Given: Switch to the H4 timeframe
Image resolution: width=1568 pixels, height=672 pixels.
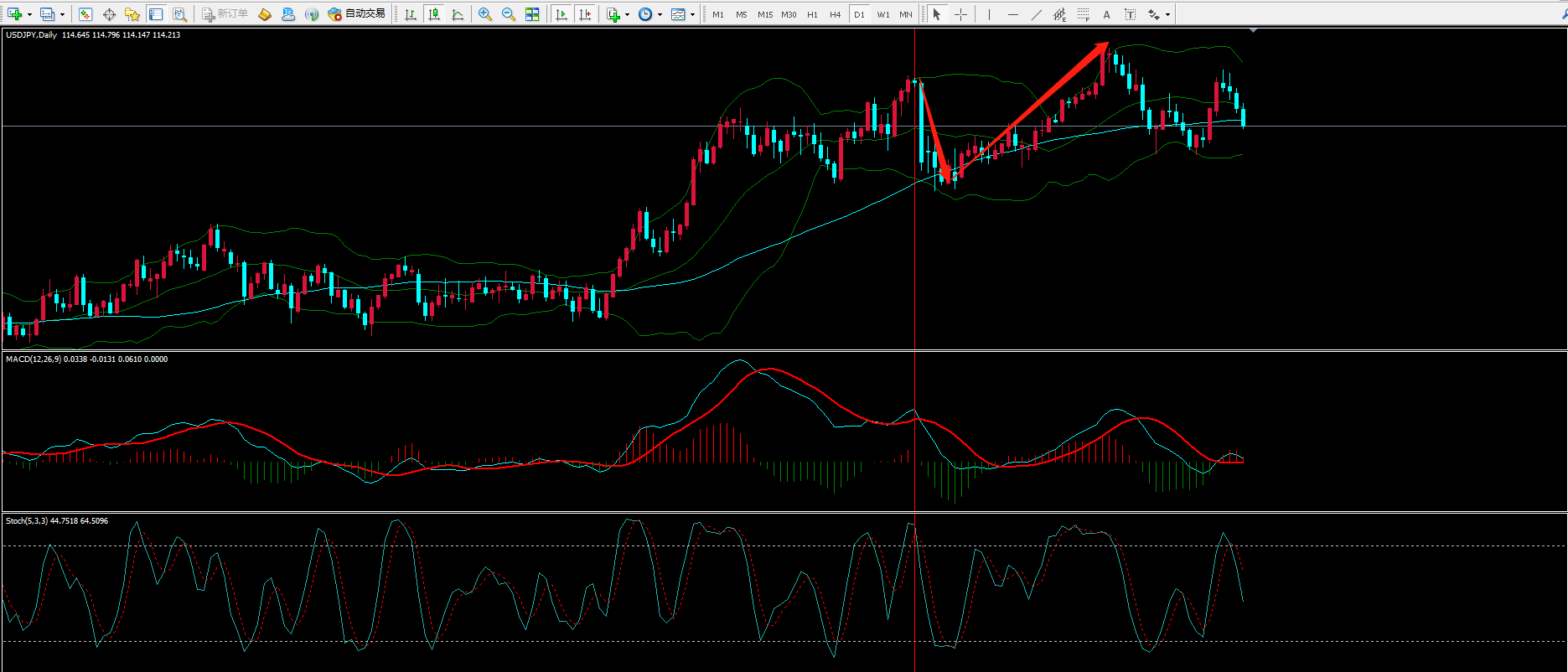Looking at the screenshot, I should 835,14.
